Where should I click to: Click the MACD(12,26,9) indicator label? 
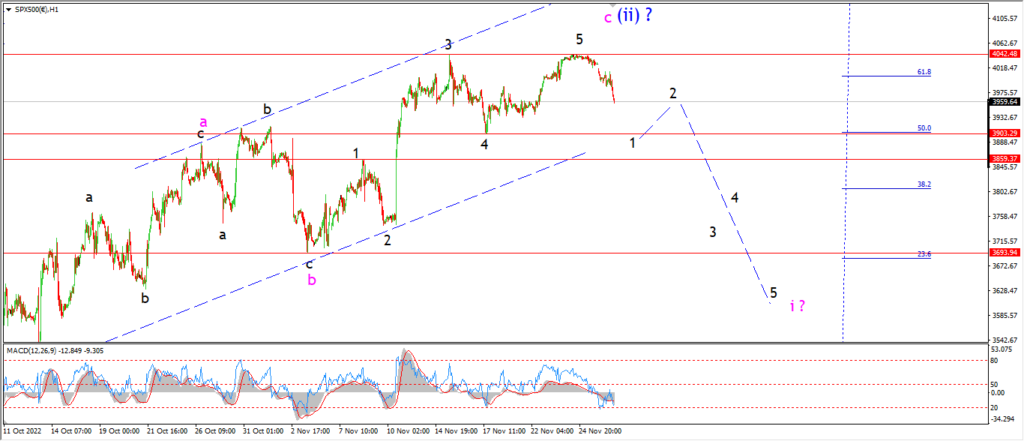(x=31, y=350)
